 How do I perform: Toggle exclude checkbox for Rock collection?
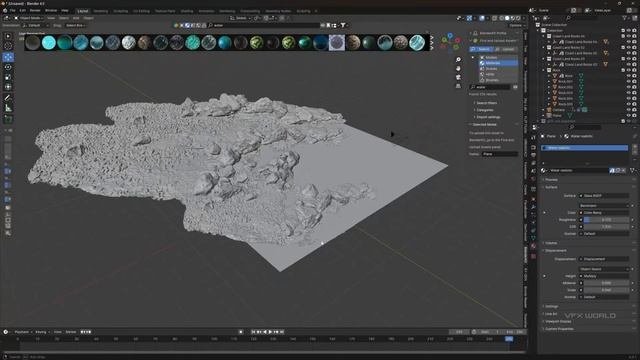[x=623, y=70]
